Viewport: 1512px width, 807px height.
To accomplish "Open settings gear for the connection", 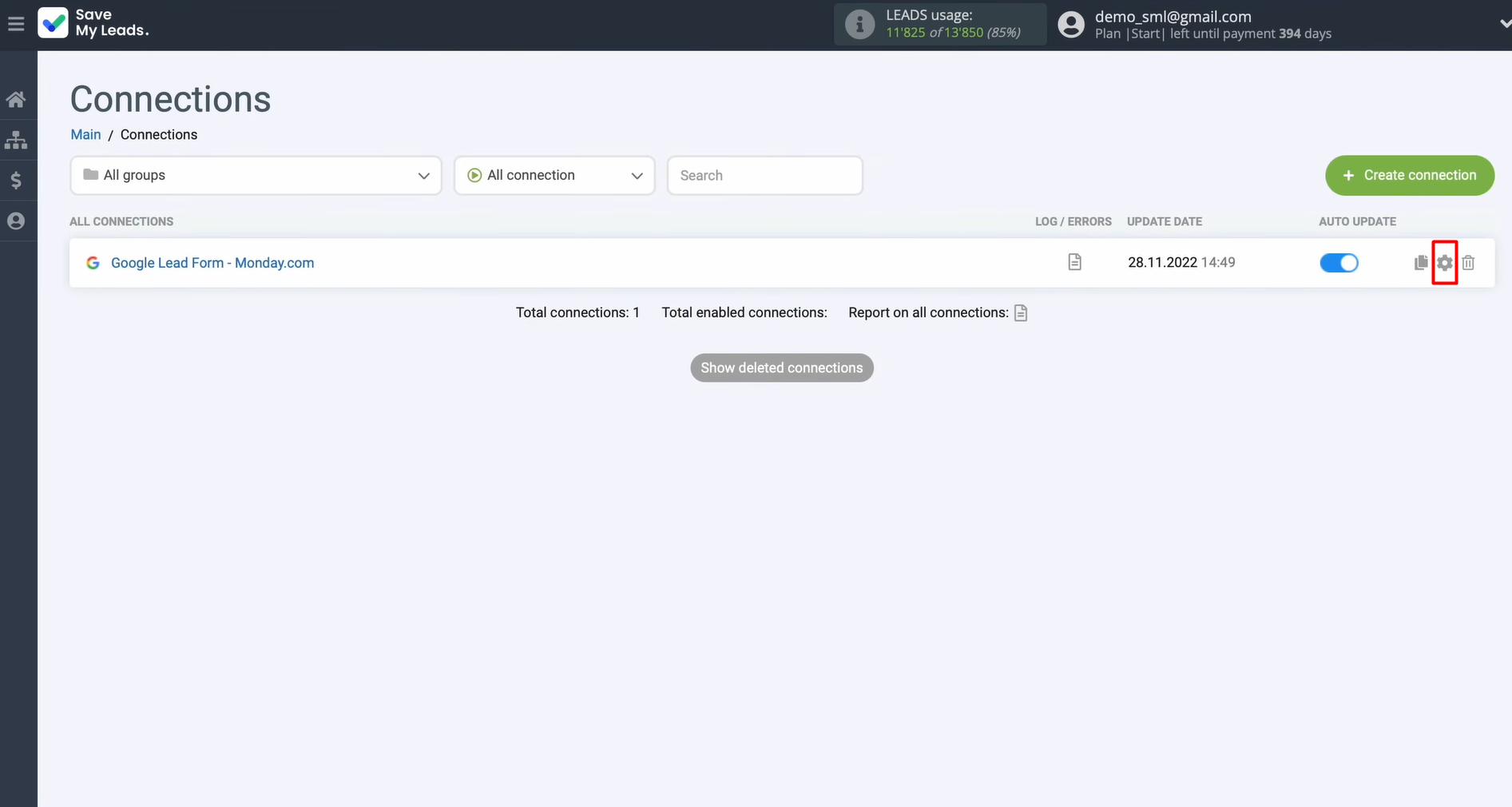I will 1444,262.
